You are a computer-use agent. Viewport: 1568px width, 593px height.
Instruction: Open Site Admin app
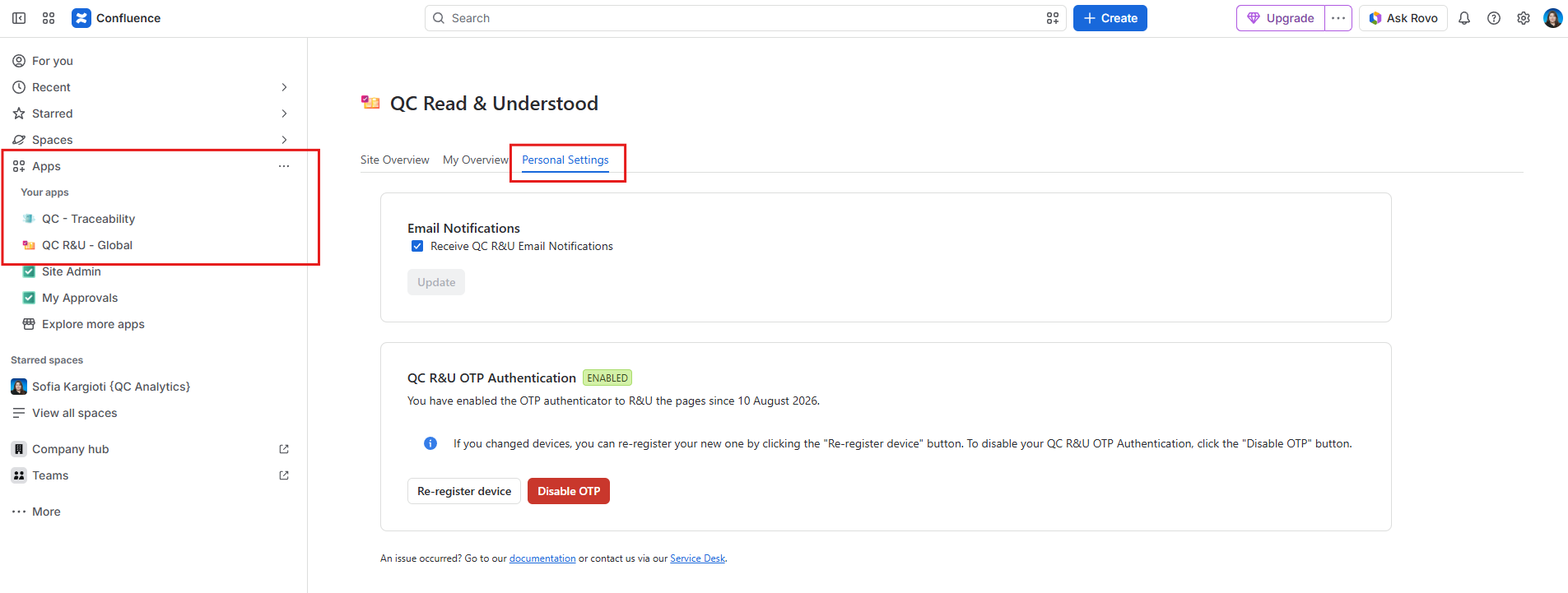[x=72, y=271]
